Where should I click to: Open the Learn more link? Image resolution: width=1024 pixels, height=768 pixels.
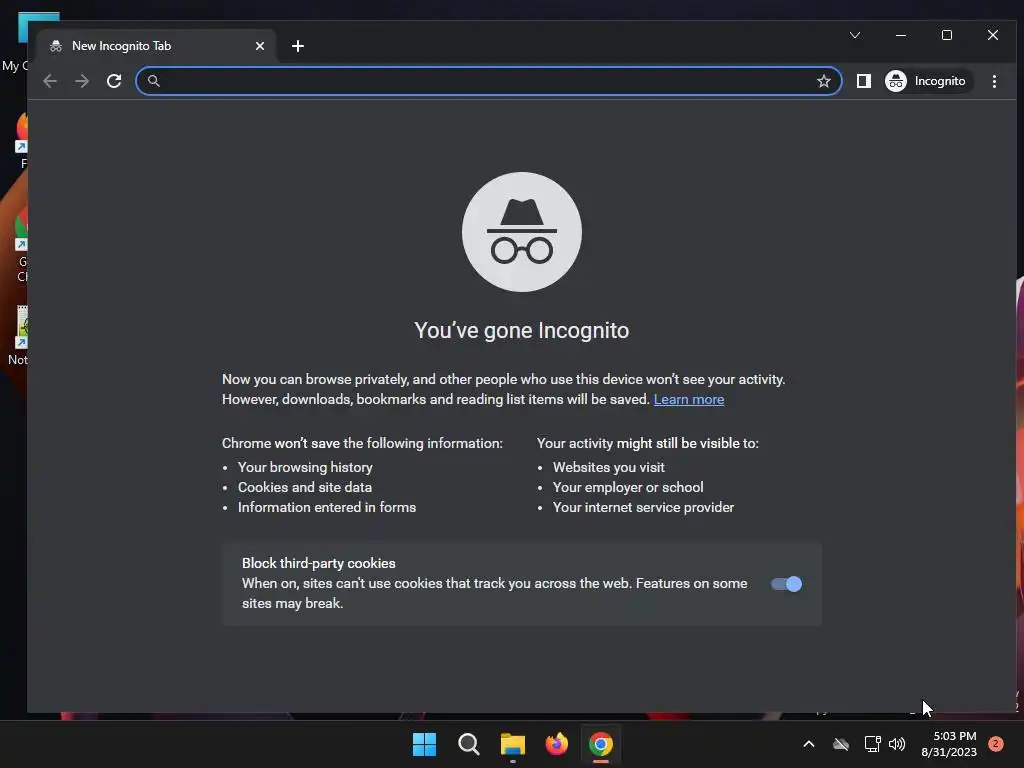(x=689, y=399)
